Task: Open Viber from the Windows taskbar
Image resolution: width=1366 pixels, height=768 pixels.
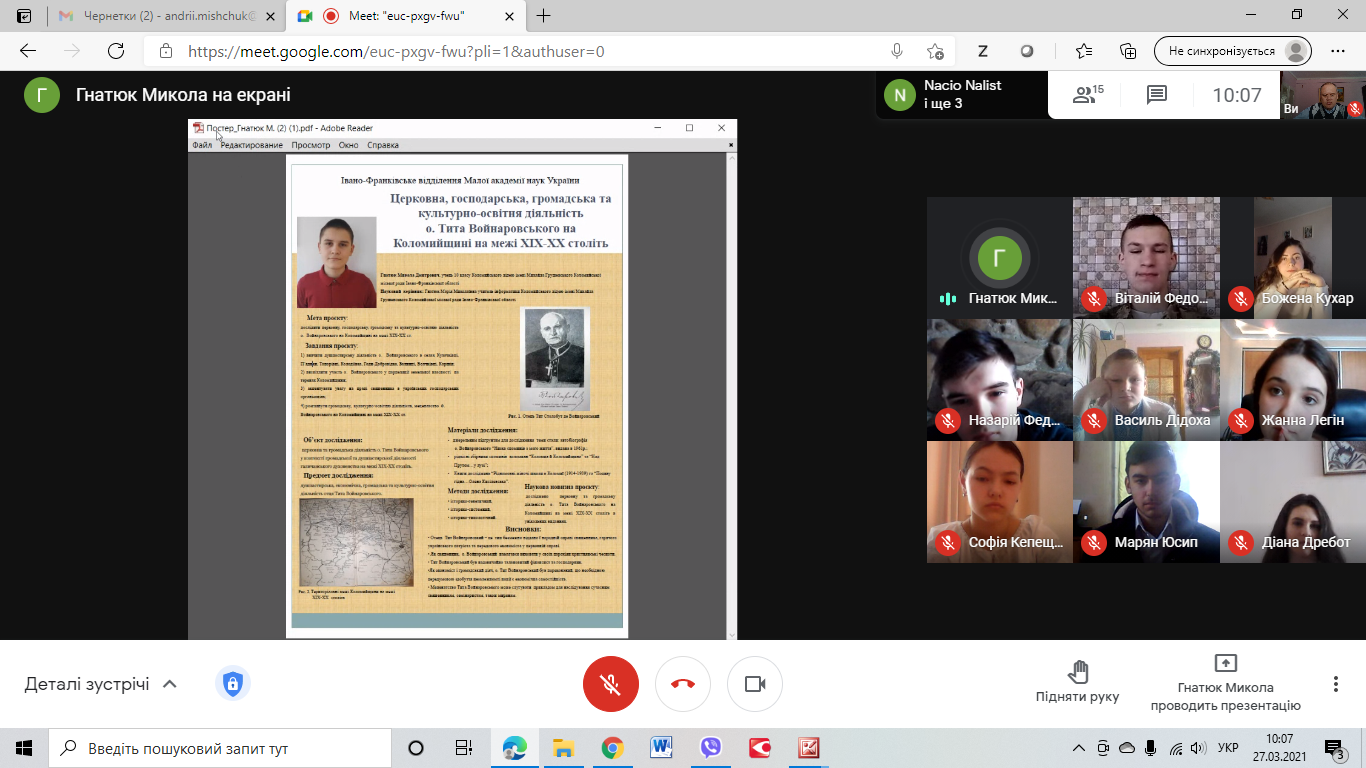Action: point(711,748)
